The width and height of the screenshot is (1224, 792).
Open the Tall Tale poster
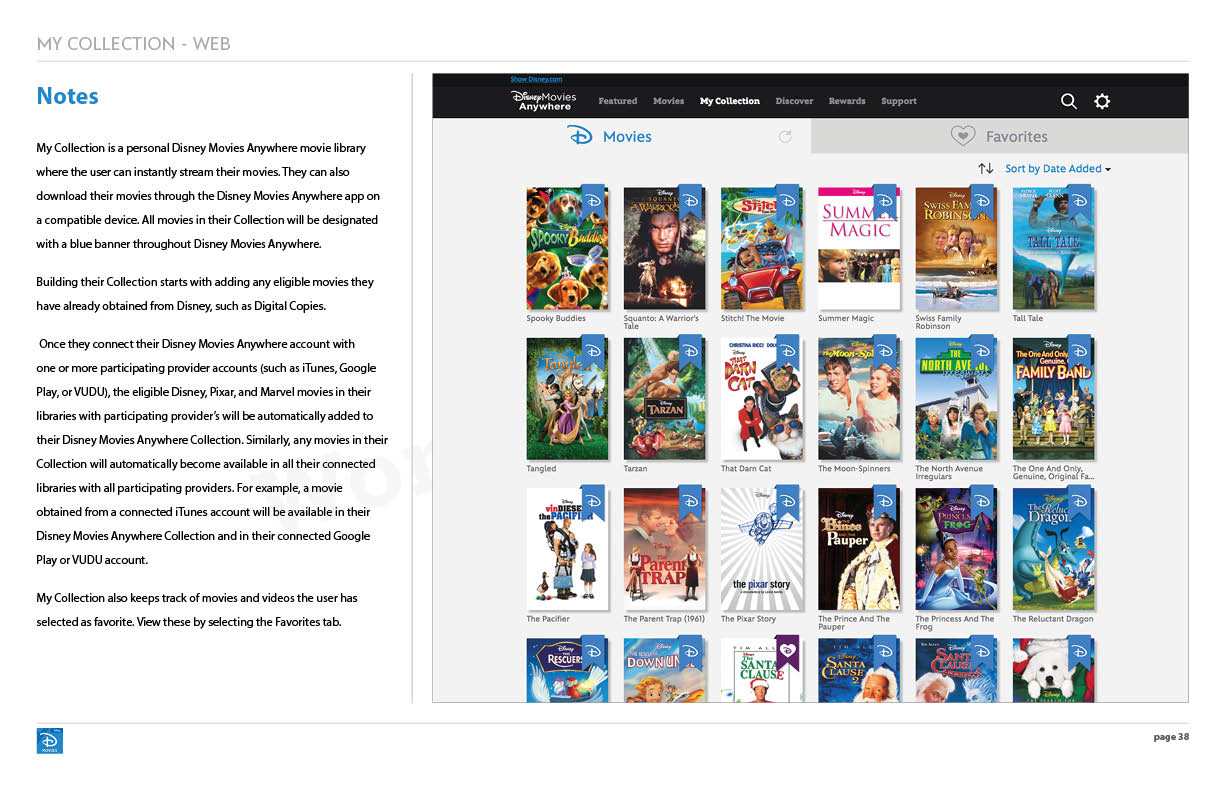point(1053,248)
